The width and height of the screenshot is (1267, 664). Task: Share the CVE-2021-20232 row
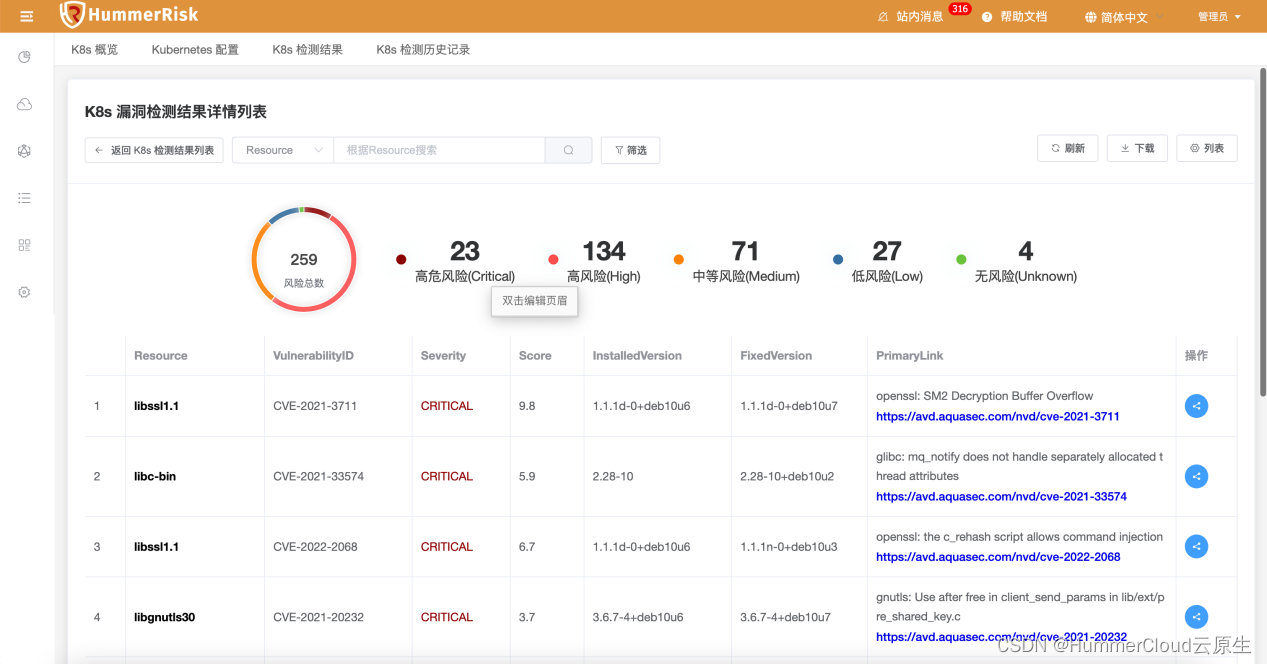(1196, 617)
